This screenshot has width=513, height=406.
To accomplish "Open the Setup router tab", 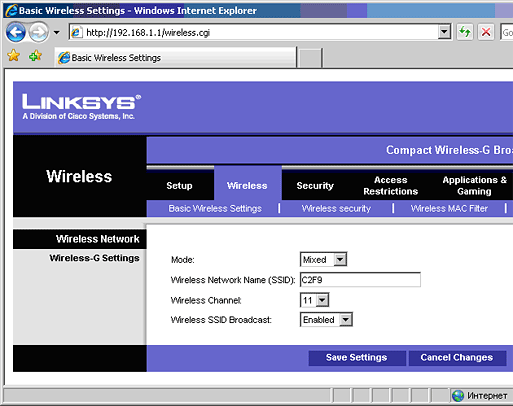I will (x=179, y=186).
